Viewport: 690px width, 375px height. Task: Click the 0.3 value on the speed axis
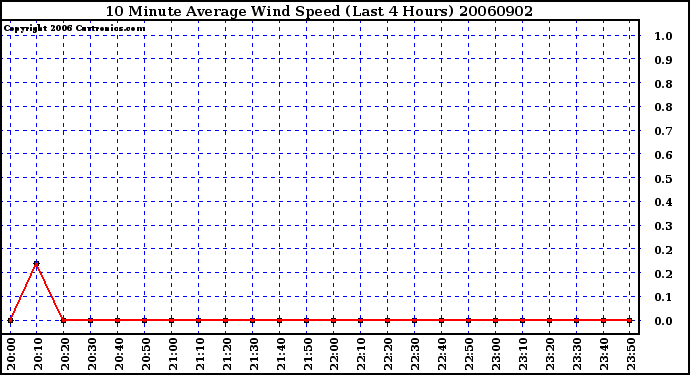(x=663, y=226)
